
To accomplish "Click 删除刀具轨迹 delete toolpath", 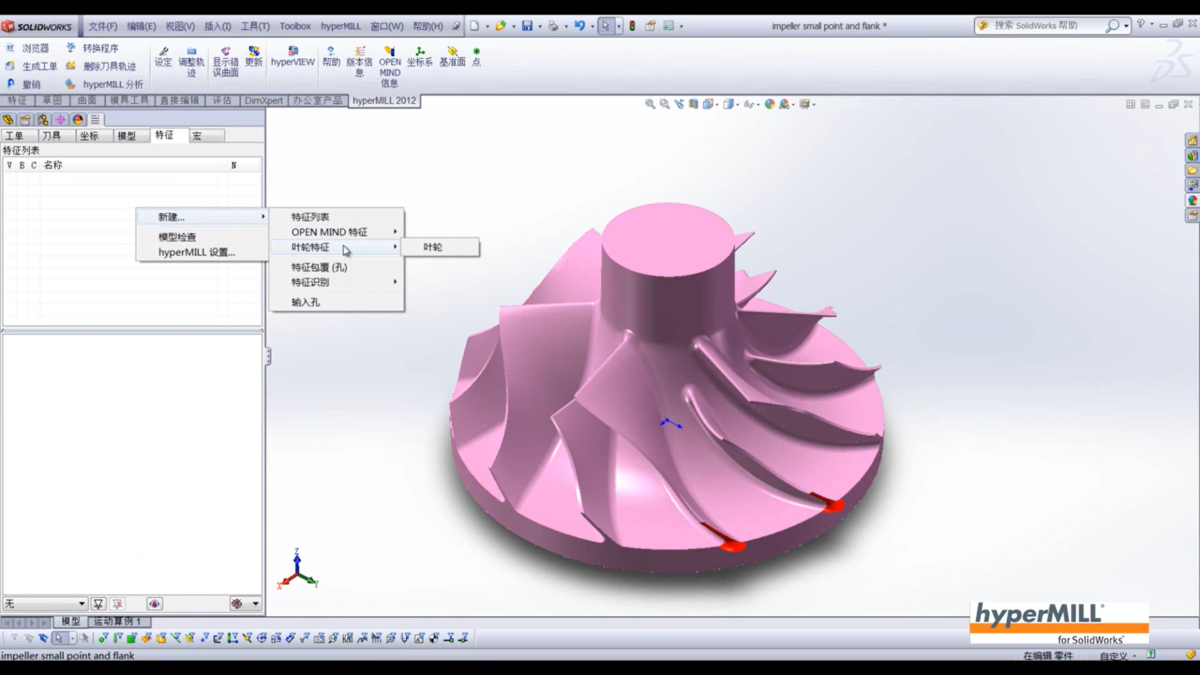I will tap(101, 66).
